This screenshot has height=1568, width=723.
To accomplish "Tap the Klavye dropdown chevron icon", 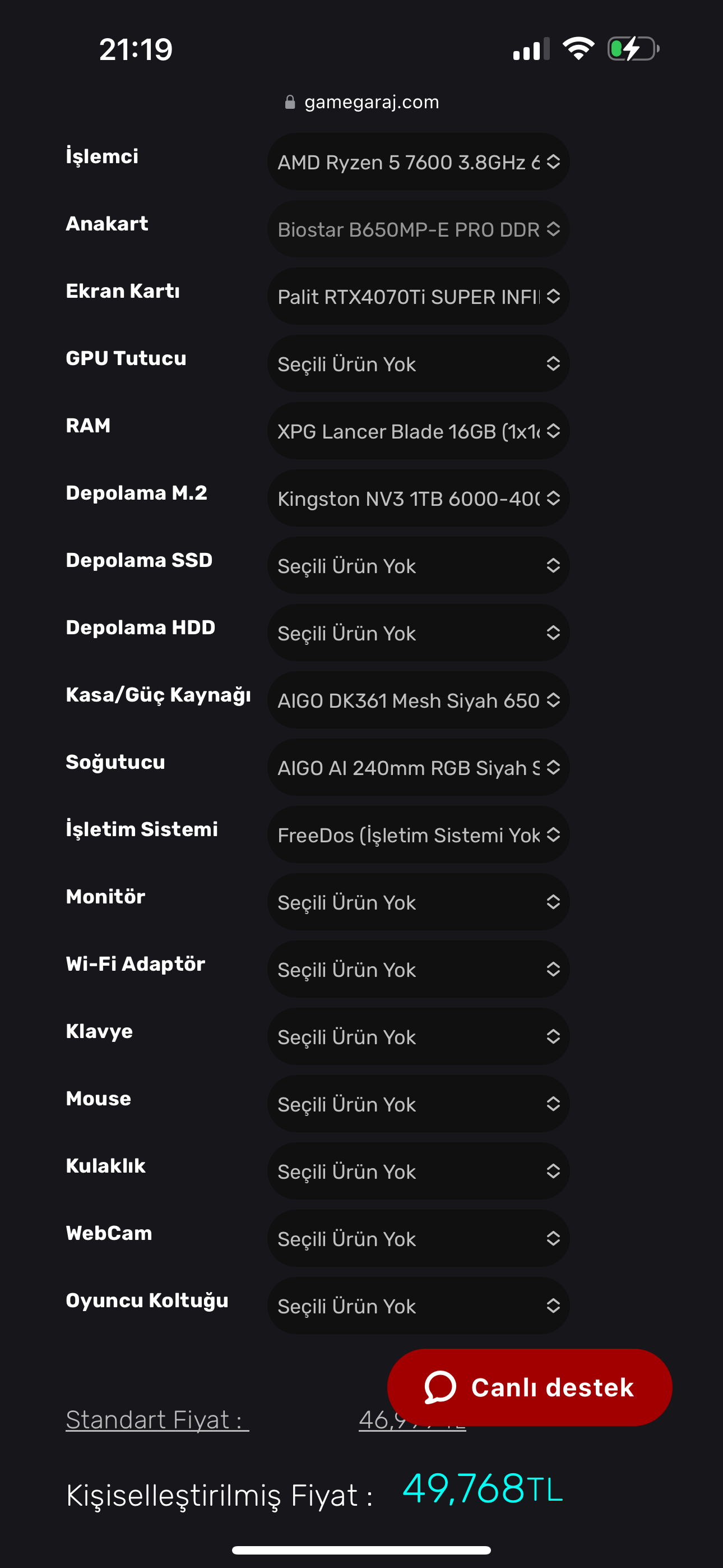I will point(553,1036).
